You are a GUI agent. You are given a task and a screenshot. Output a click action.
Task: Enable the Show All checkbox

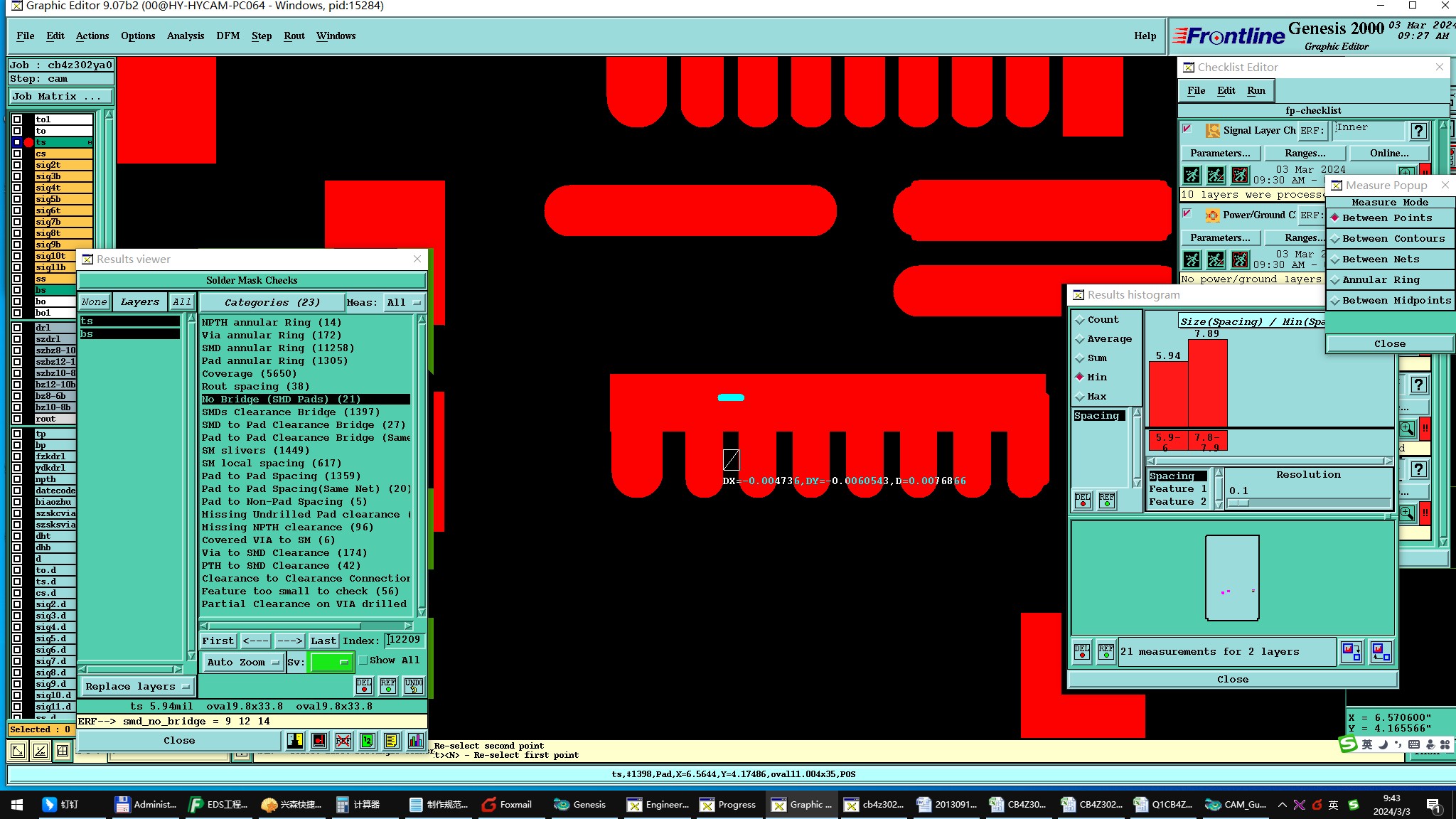tap(363, 660)
